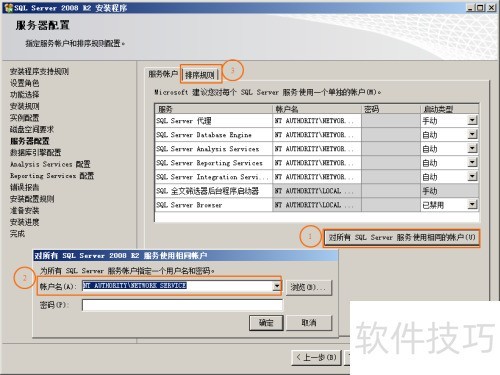Click the 浏览(B)... button

pyautogui.click(x=309, y=287)
